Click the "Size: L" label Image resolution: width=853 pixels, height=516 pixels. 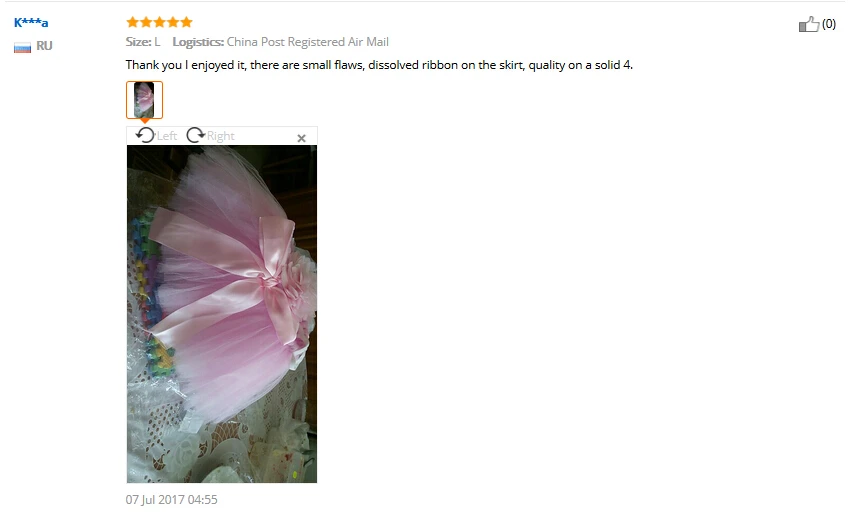point(143,42)
